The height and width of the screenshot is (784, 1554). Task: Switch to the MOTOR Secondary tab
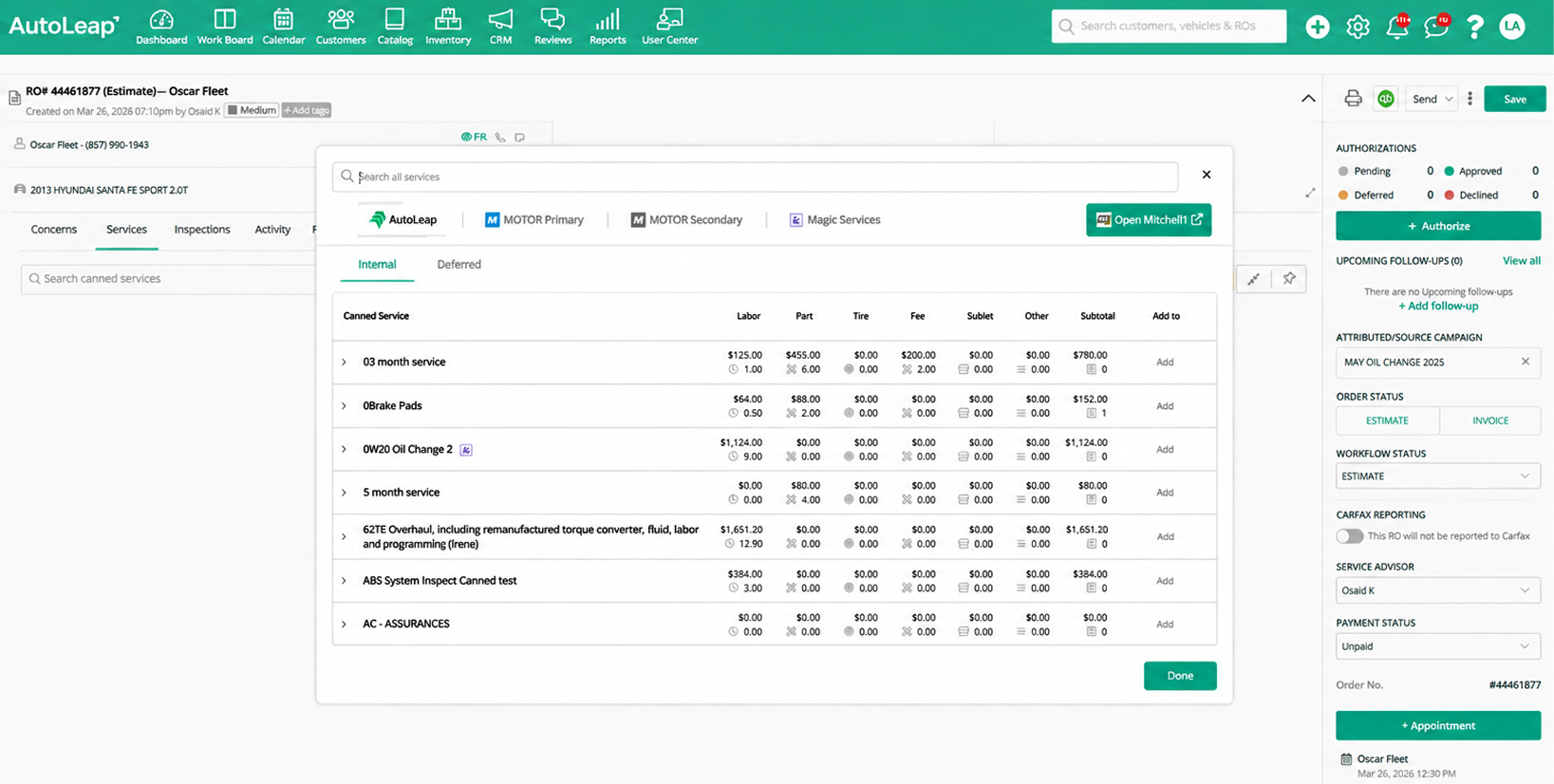click(x=686, y=220)
